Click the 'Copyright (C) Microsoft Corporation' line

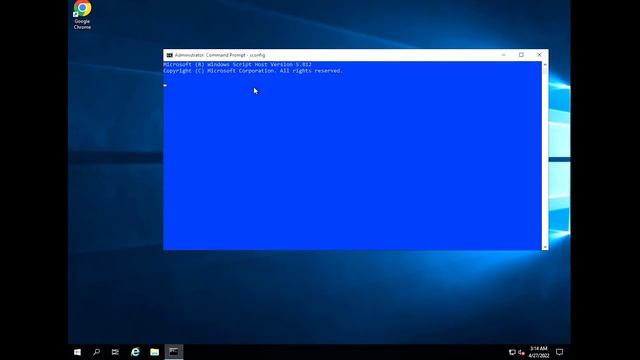[253, 71]
